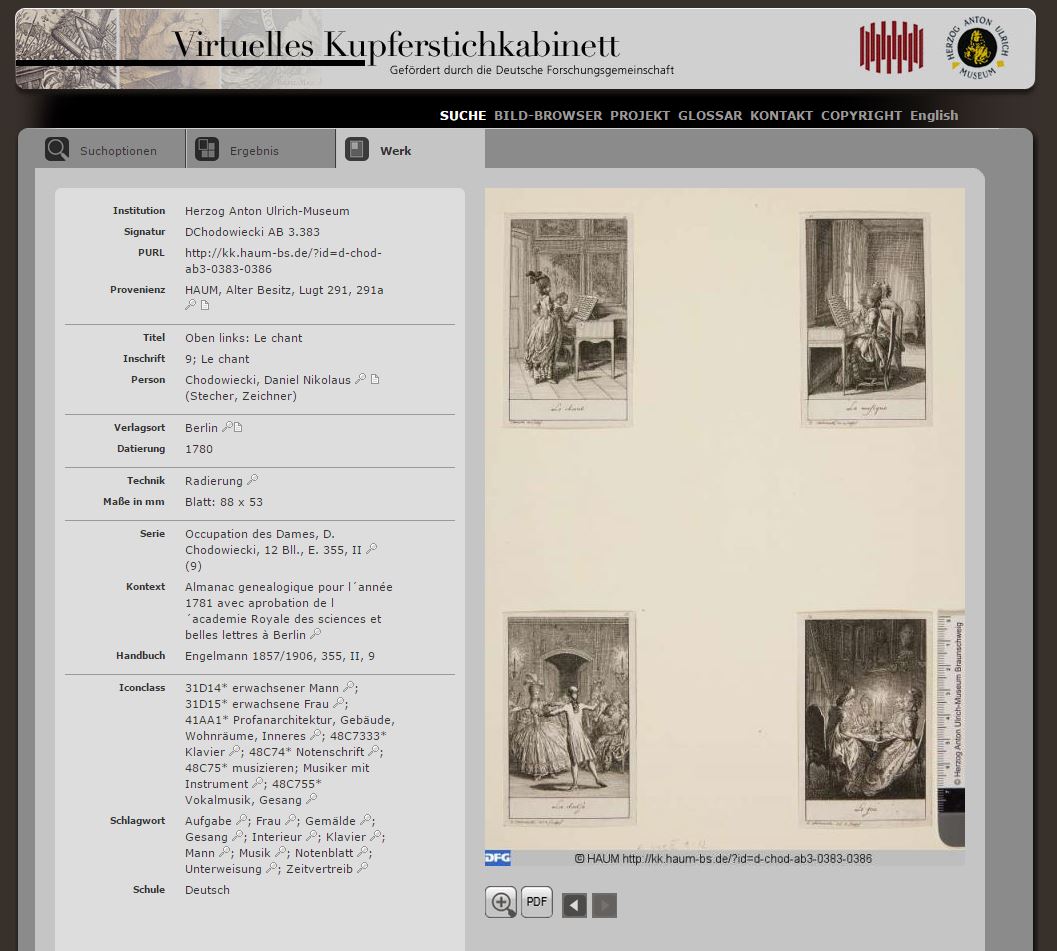Search keyword Notenblatt magnifier icon

[x=363, y=853]
